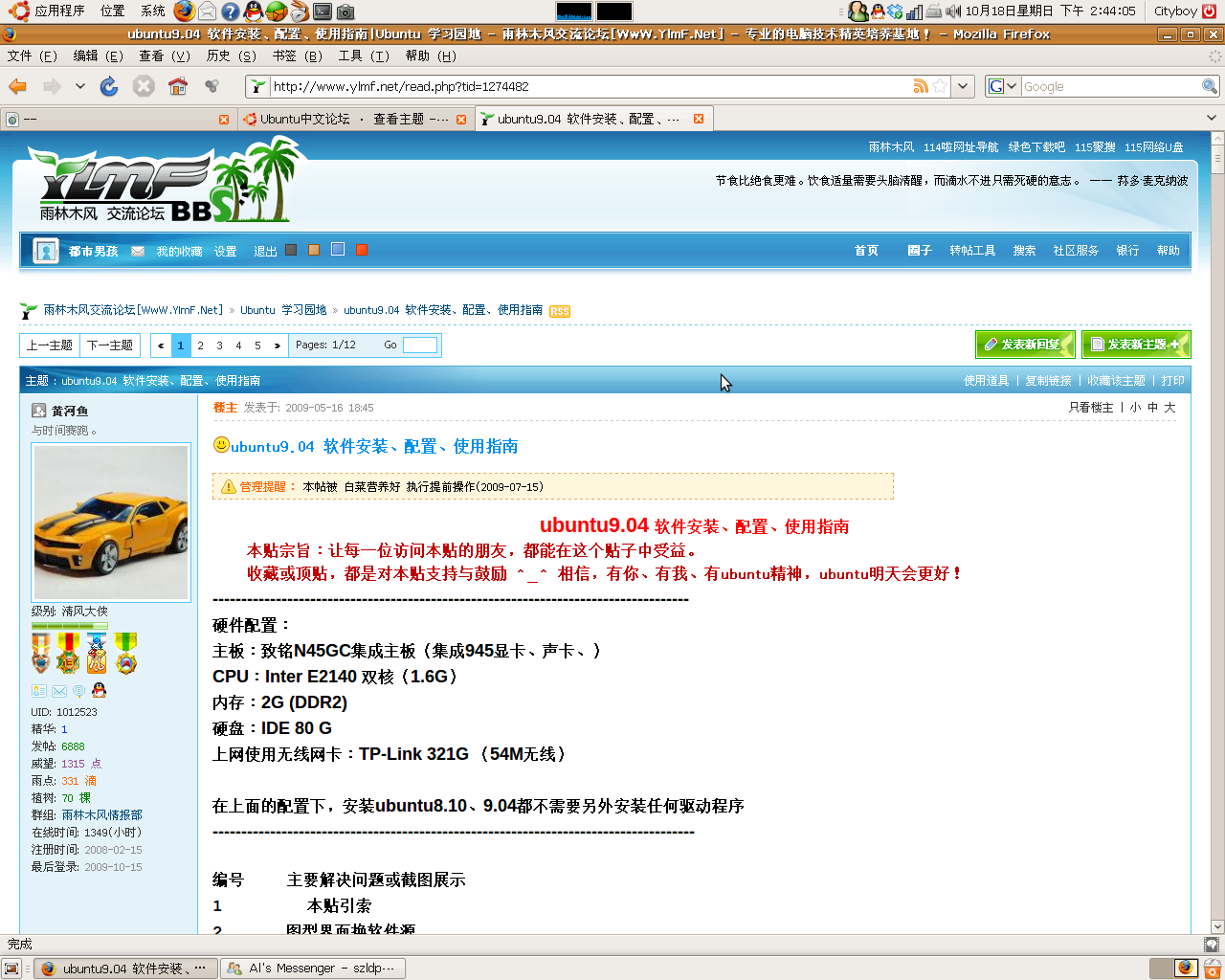
Task: Open the 文件 (F) menu
Action: [x=33, y=56]
